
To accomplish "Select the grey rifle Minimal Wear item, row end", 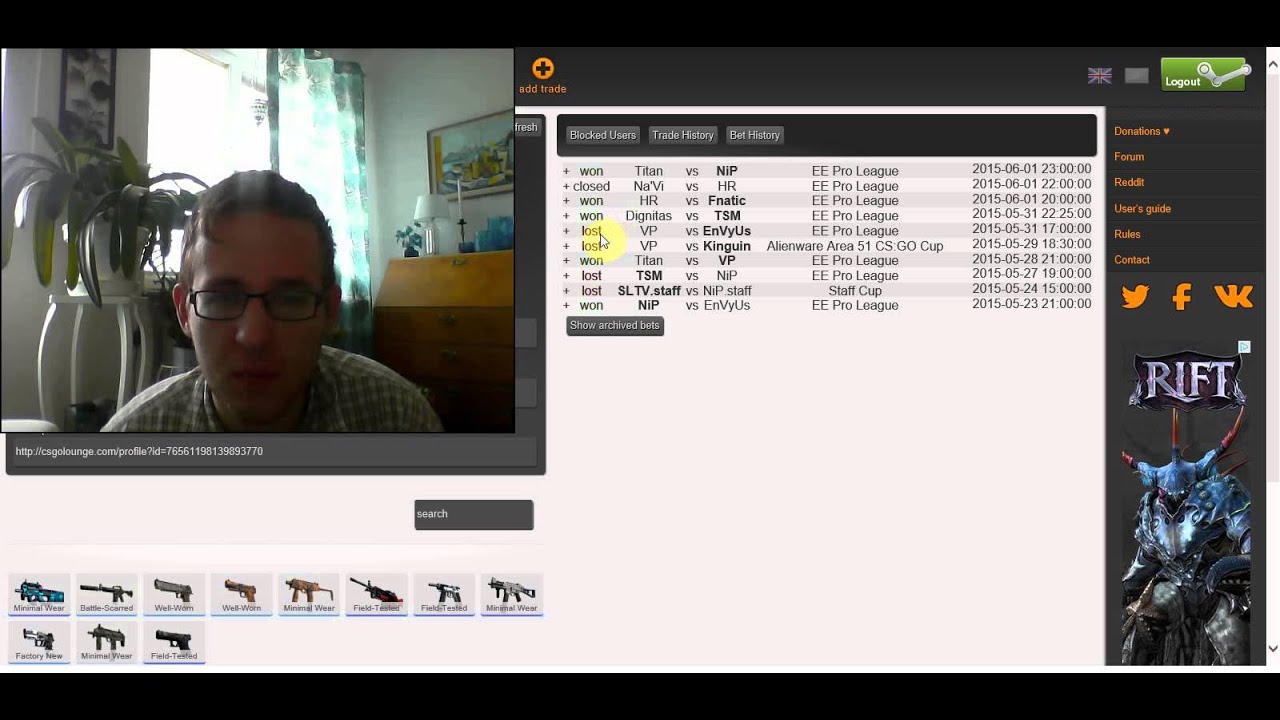I will pos(511,594).
